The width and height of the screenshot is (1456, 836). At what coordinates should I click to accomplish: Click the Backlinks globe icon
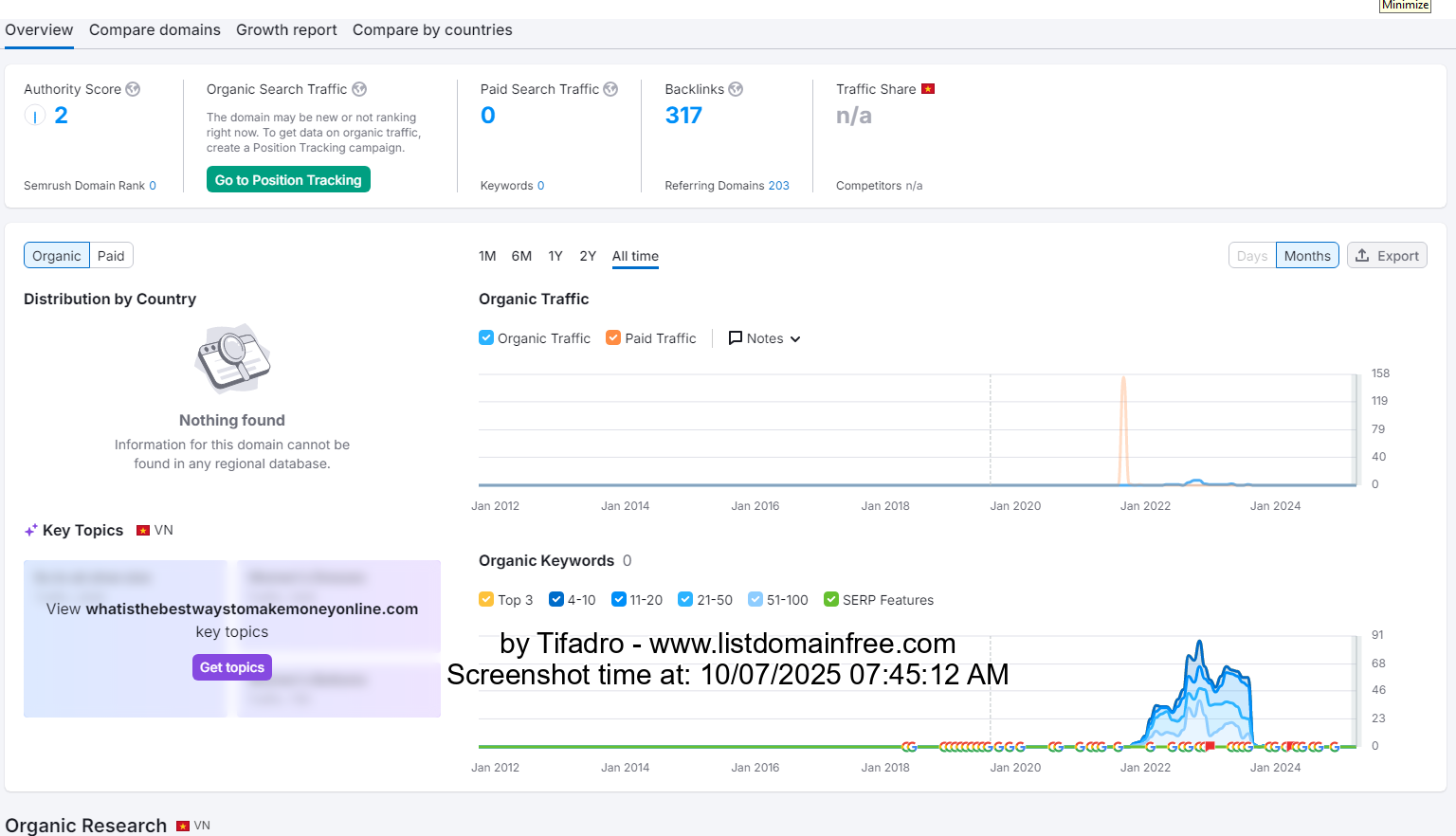coord(736,89)
